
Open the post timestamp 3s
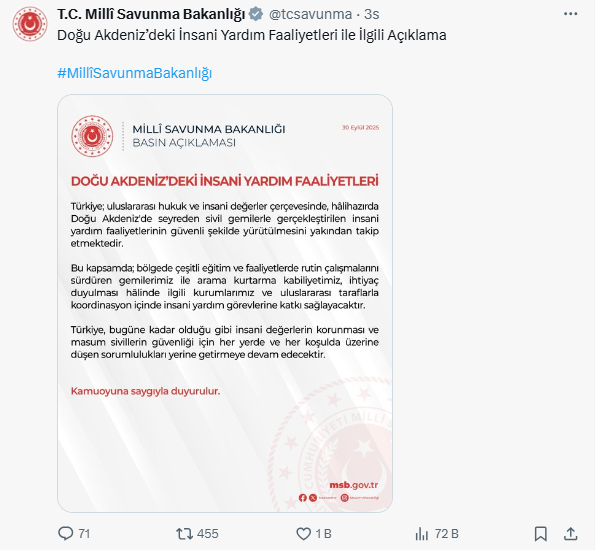pos(371,14)
